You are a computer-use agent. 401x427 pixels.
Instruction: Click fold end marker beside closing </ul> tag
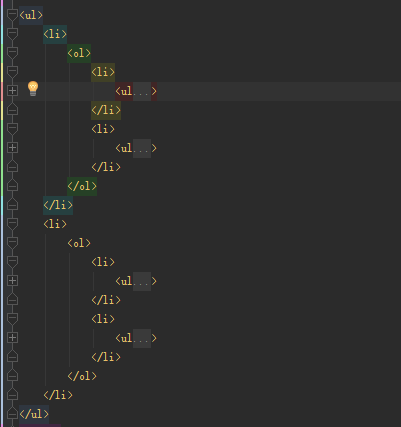point(12,414)
